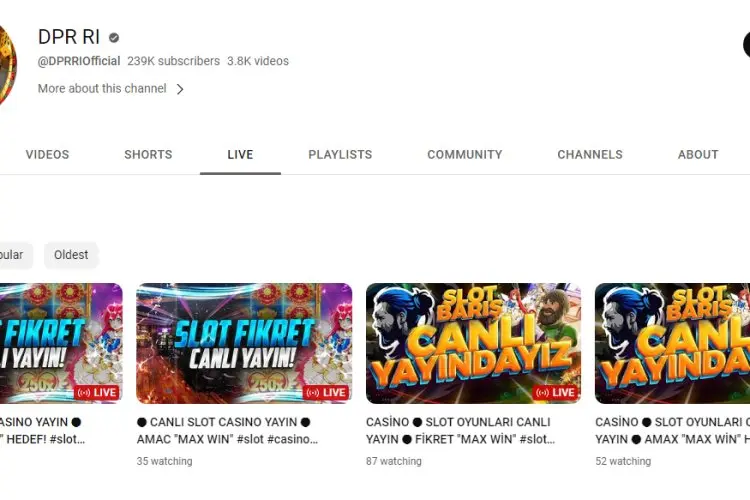Open the title with FİKRET "MAX WİN"
Image resolution: width=750 pixels, height=500 pixels.
coord(461,431)
